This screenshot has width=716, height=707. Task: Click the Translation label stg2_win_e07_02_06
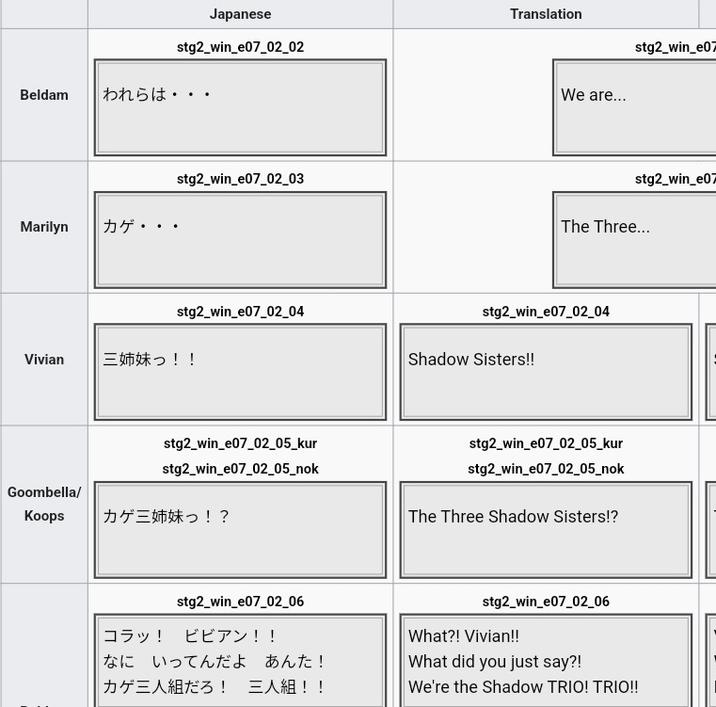546,601
